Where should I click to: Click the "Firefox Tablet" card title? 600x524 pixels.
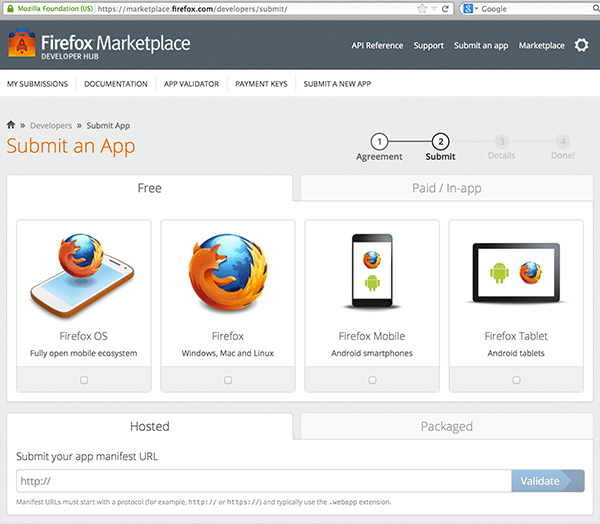click(x=516, y=336)
